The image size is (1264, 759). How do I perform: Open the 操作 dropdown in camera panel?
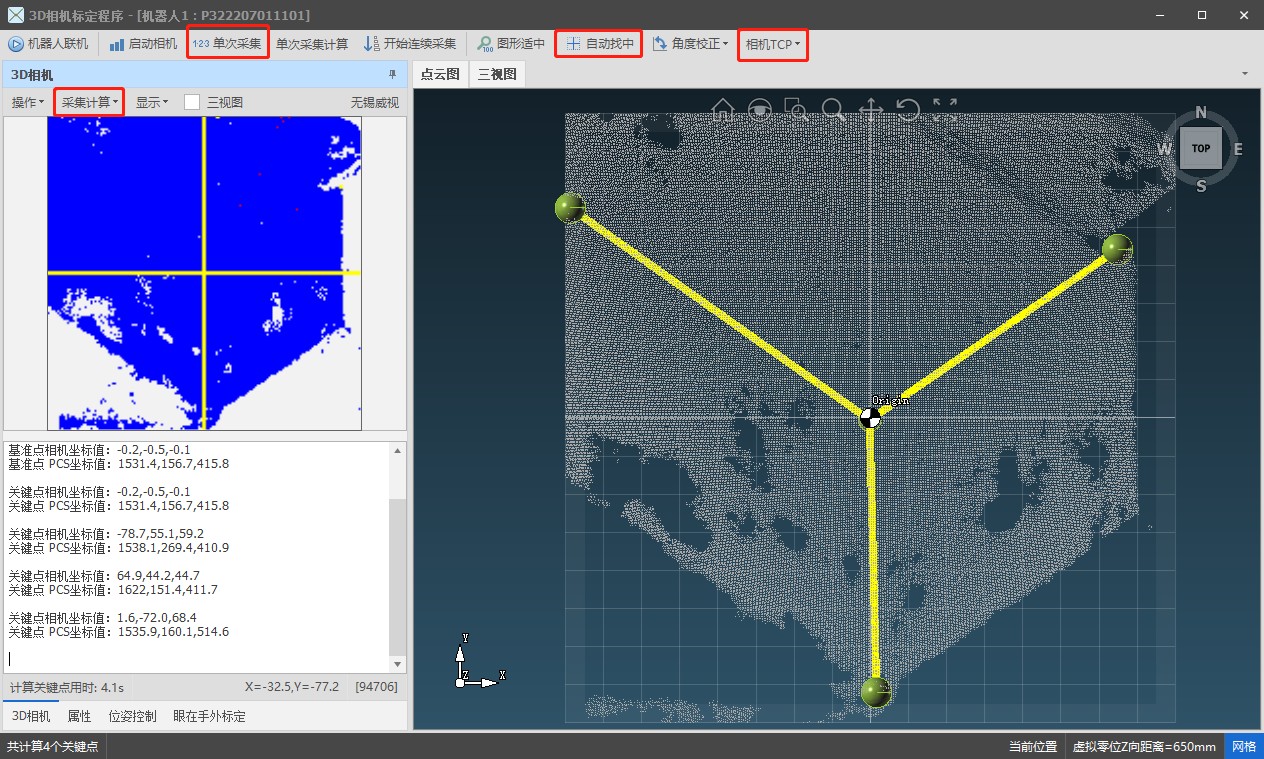click(27, 102)
